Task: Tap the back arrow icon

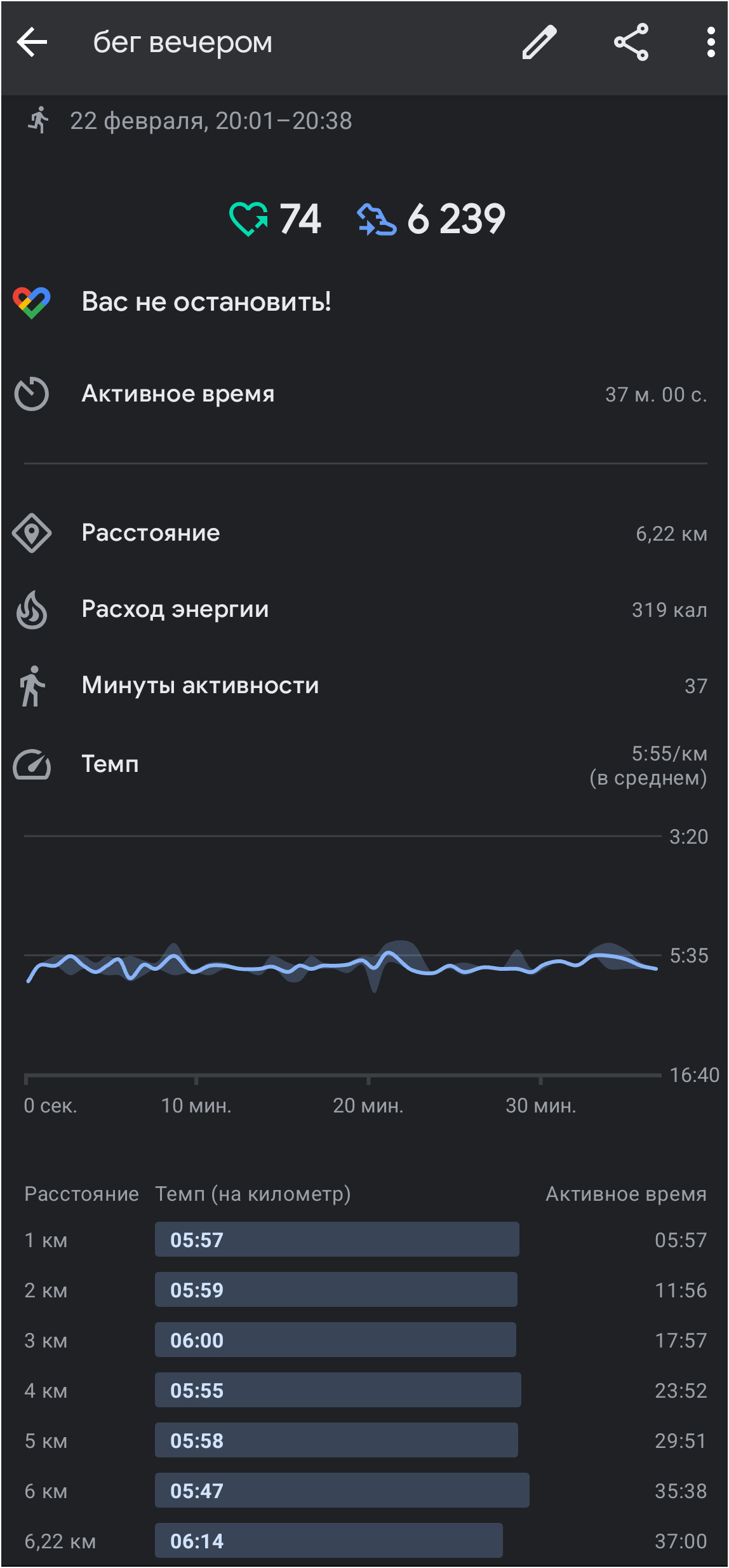Action: [32, 43]
